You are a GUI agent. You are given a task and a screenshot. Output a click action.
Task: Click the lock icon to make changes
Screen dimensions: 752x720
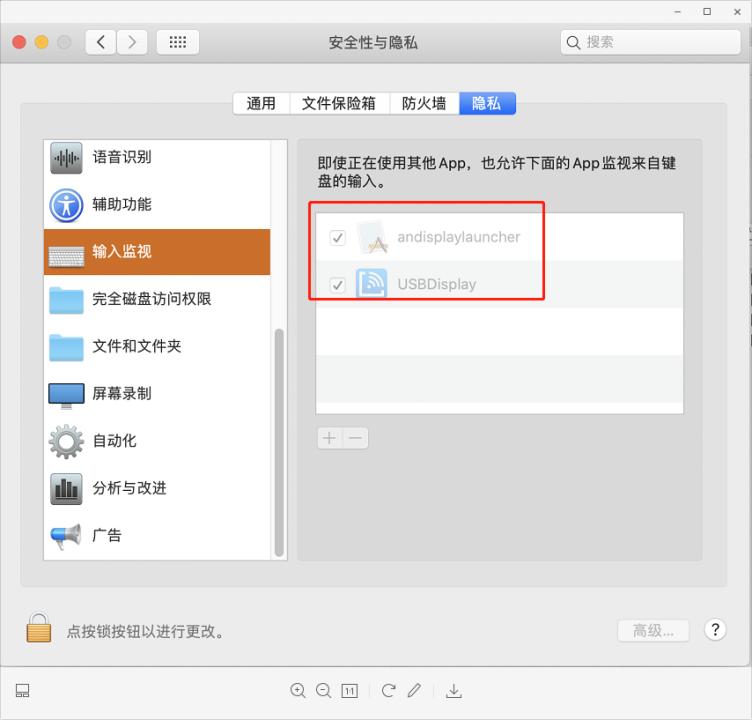coord(38,629)
